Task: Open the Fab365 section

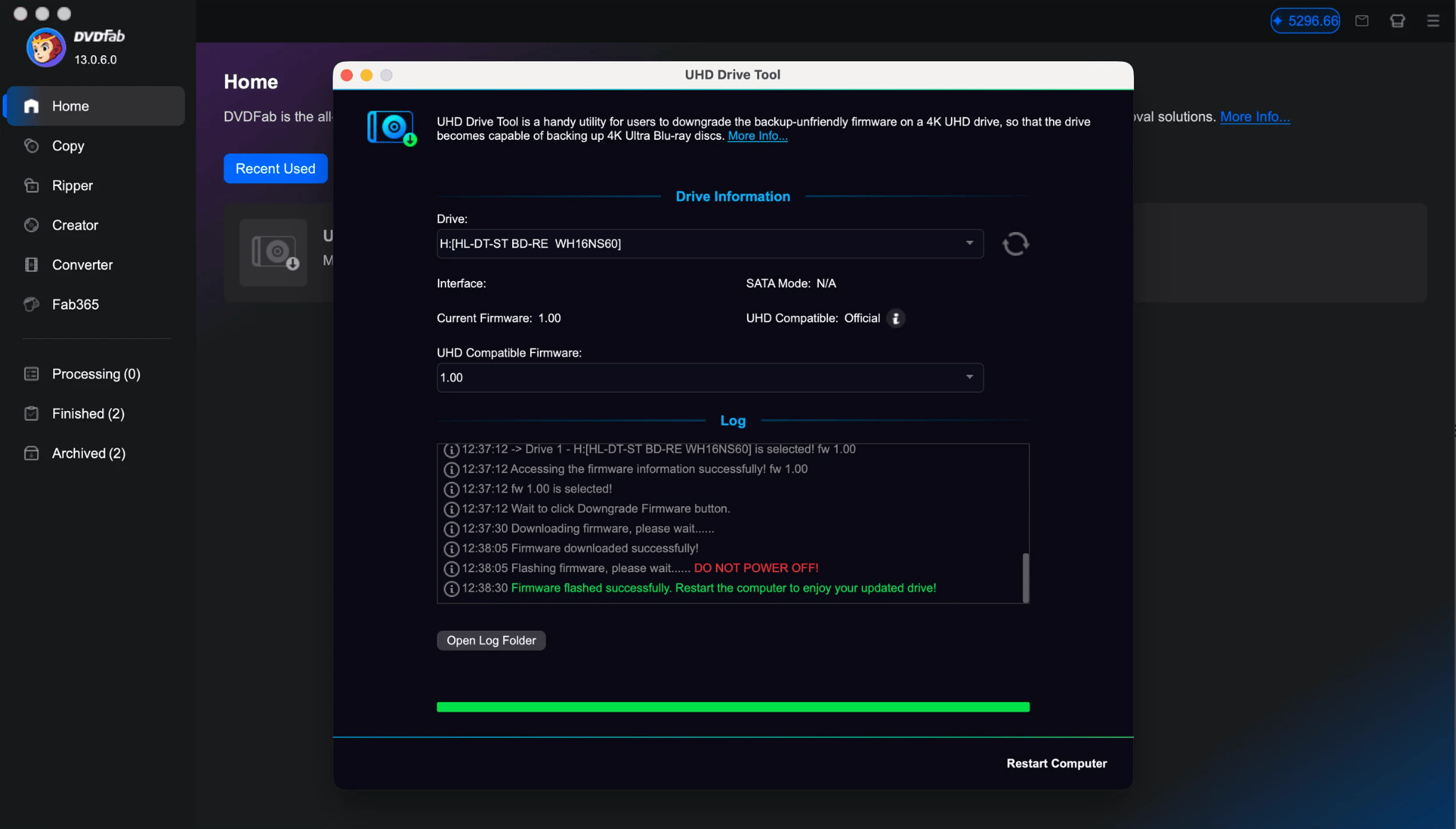Action: [95, 304]
